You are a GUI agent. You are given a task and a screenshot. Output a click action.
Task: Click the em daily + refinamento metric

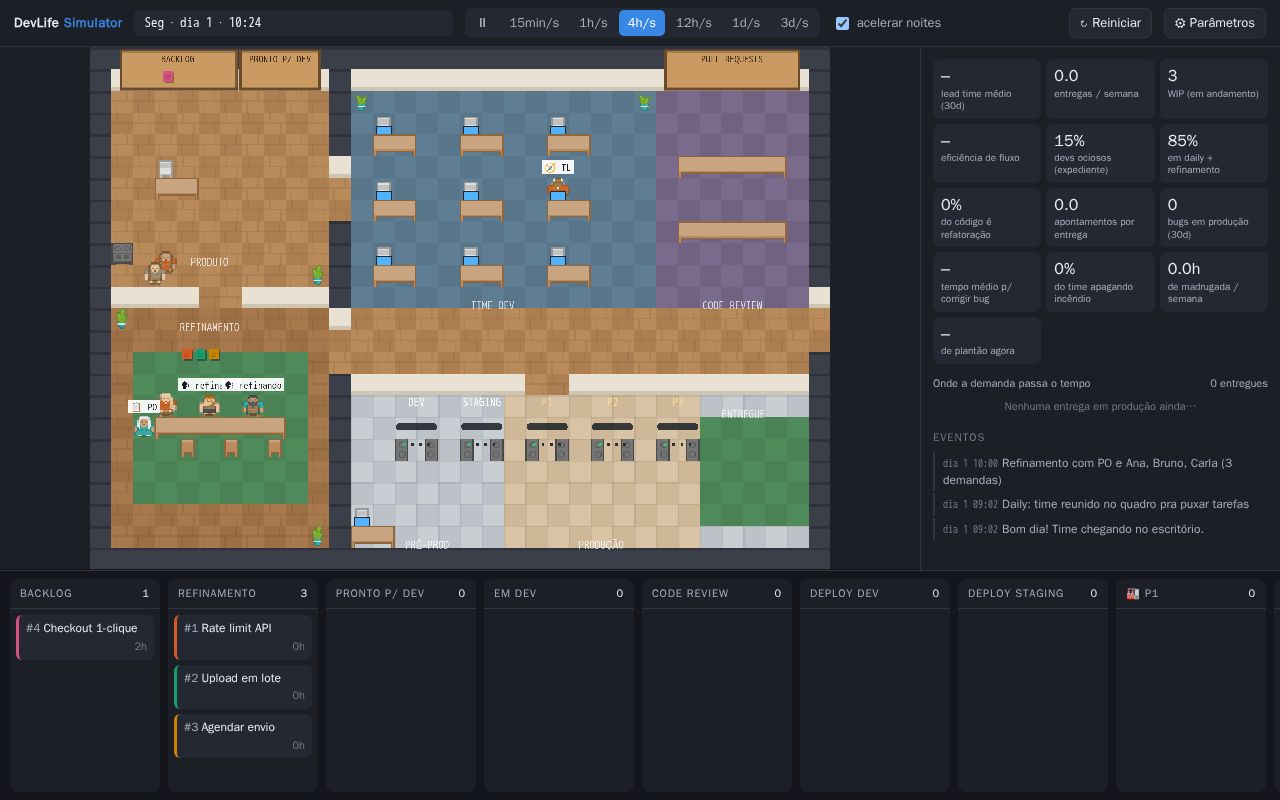[1214, 153]
